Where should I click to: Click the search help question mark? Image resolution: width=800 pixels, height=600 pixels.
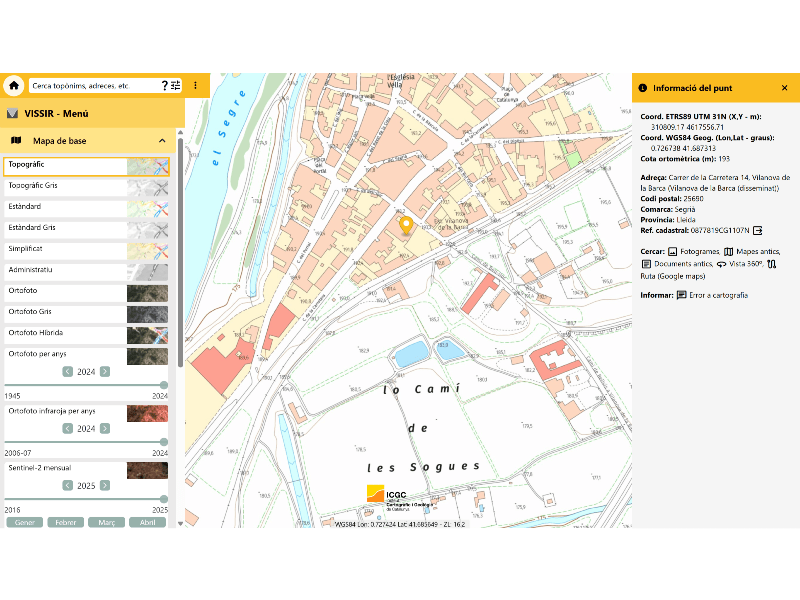click(164, 86)
